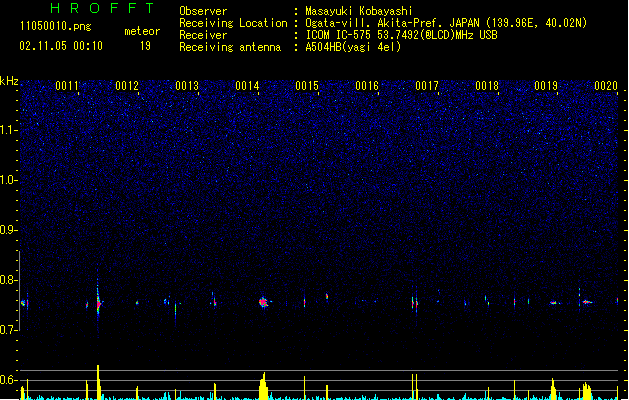This screenshot has height=400, width=629.
Task: Click the 1.1 kHz axis label
Action: click(x=8, y=130)
